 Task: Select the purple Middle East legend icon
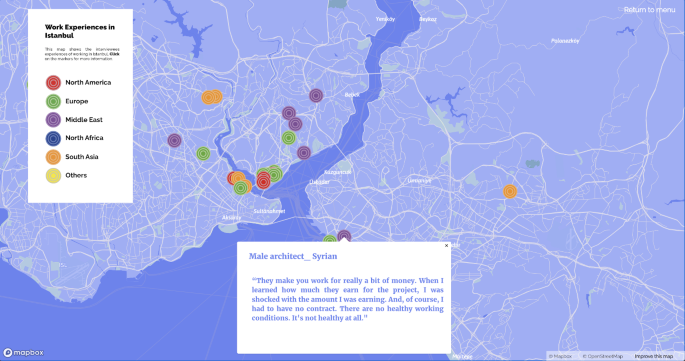pos(53,120)
